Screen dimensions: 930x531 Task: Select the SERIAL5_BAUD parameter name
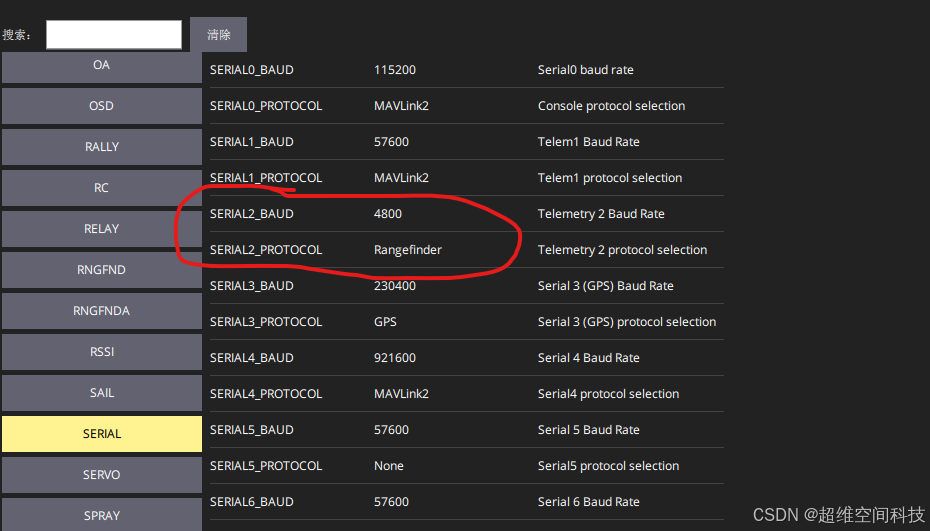[251, 430]
